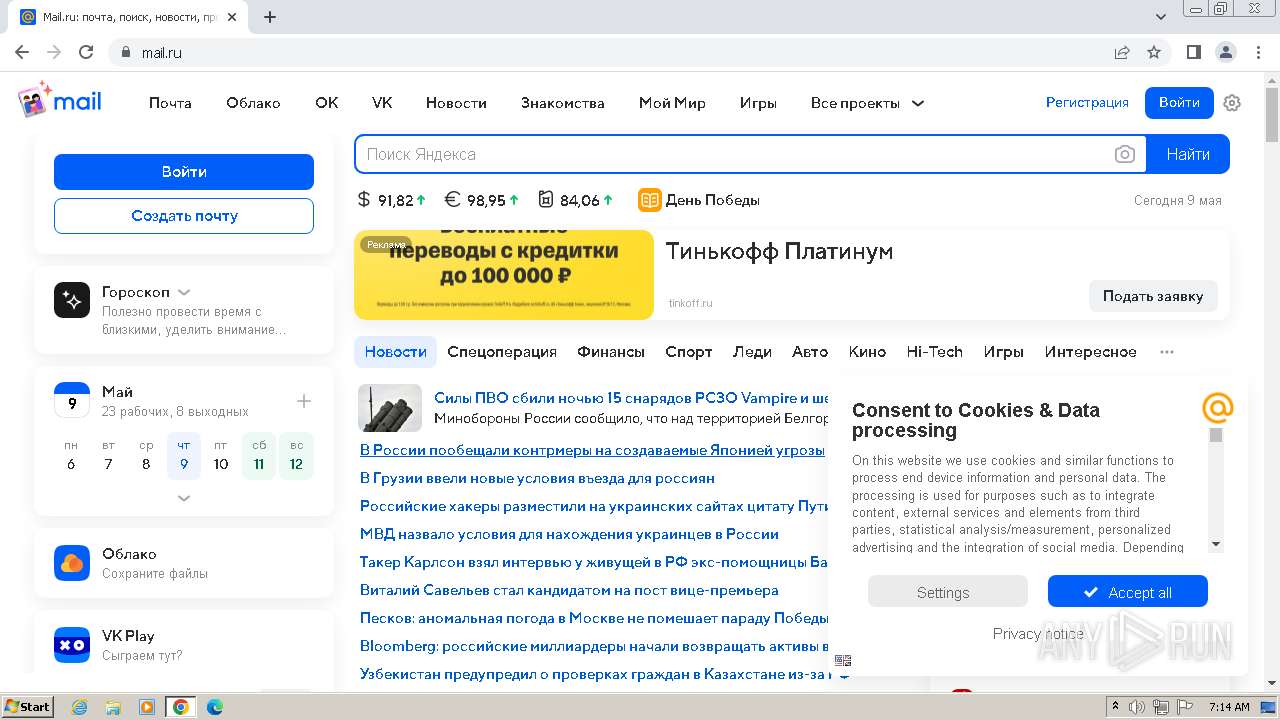The image size is (1280, 720).
Task: Bookmark this page star icon
Action: [1154, 52]
